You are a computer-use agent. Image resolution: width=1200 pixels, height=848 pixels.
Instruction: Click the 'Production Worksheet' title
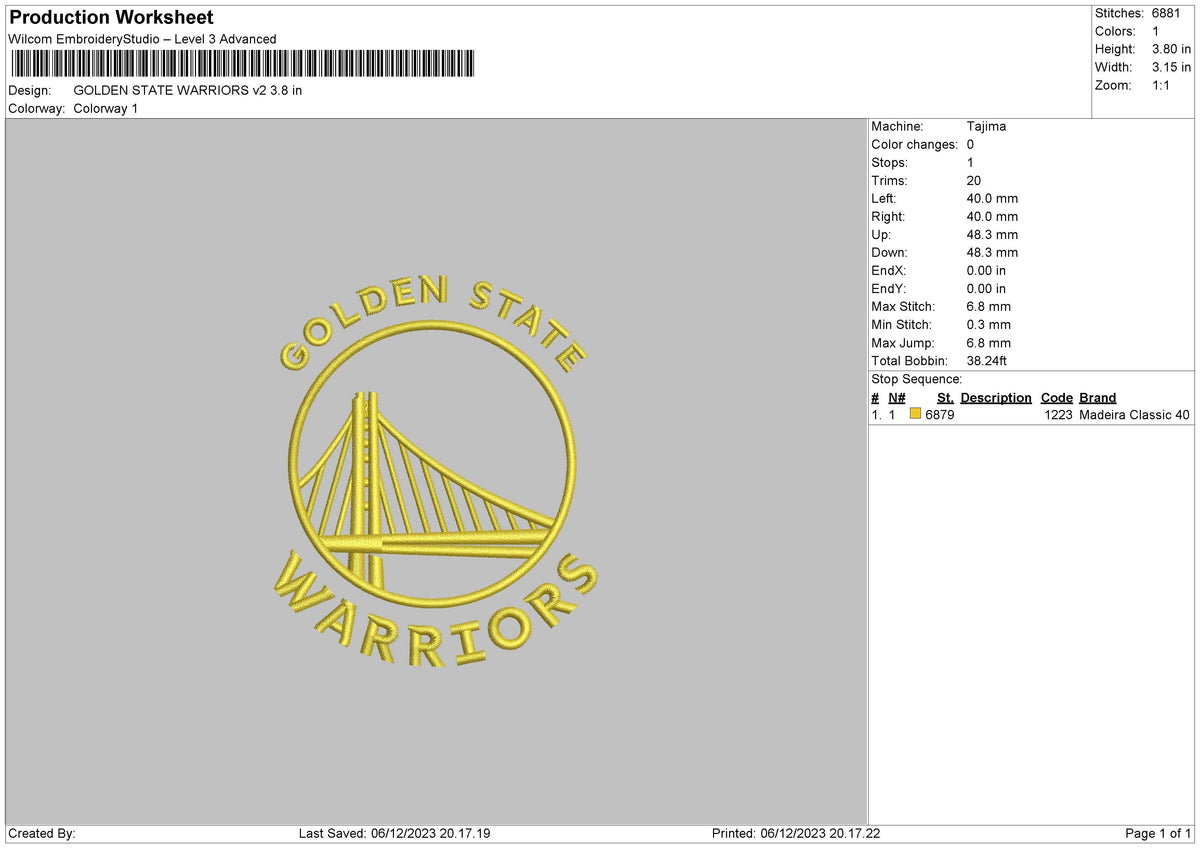pos(111,18)
